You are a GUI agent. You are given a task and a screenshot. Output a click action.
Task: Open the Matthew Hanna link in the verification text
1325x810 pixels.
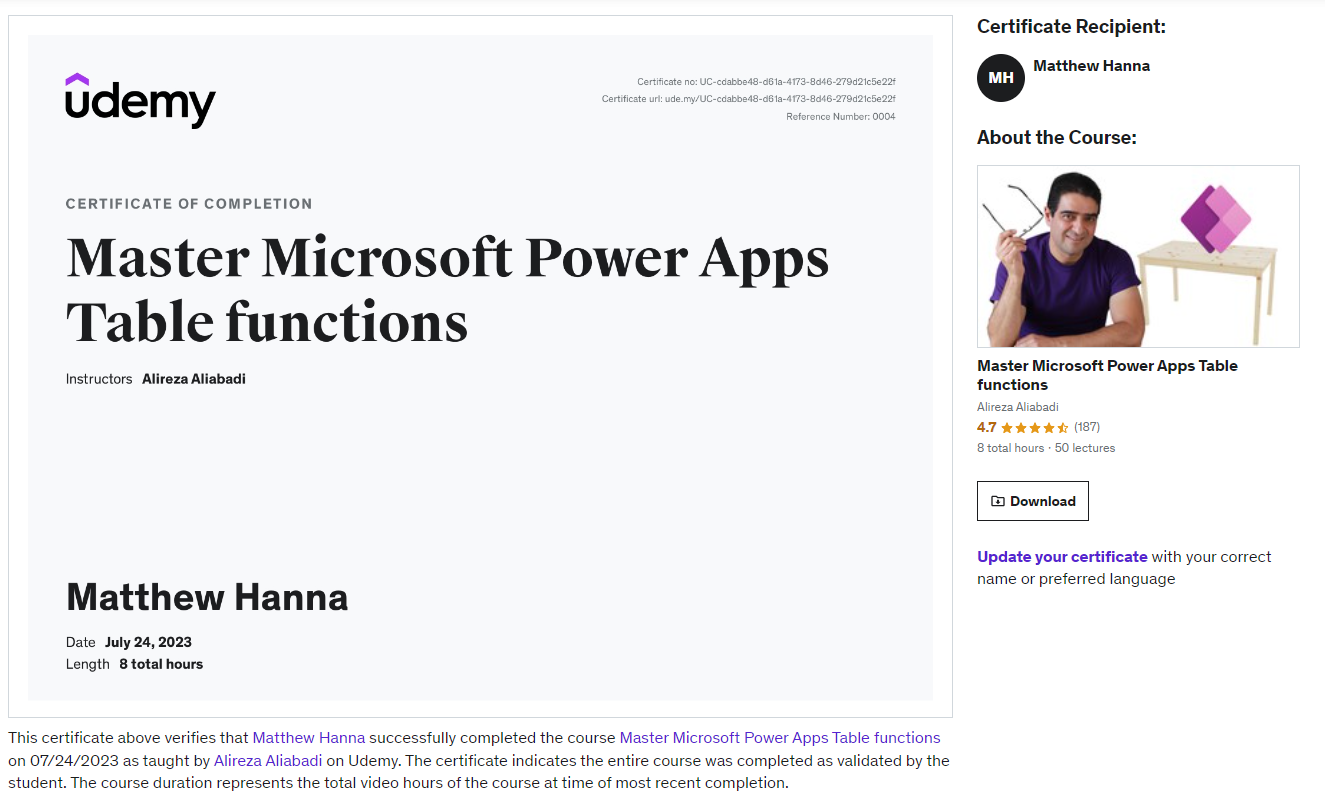pyautogui.click(x=309, y=738)
